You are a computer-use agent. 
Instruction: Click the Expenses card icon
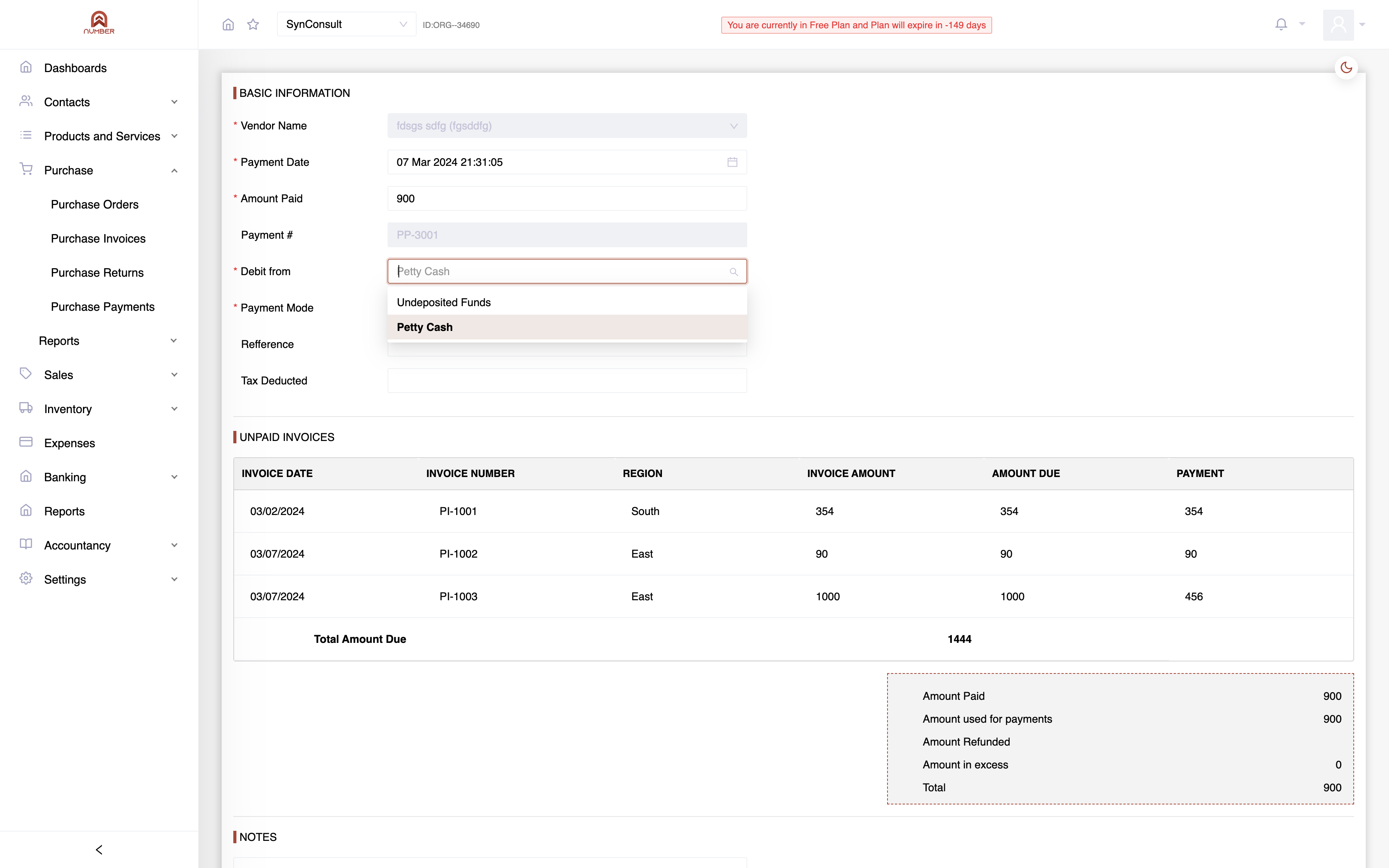[26, 442]
